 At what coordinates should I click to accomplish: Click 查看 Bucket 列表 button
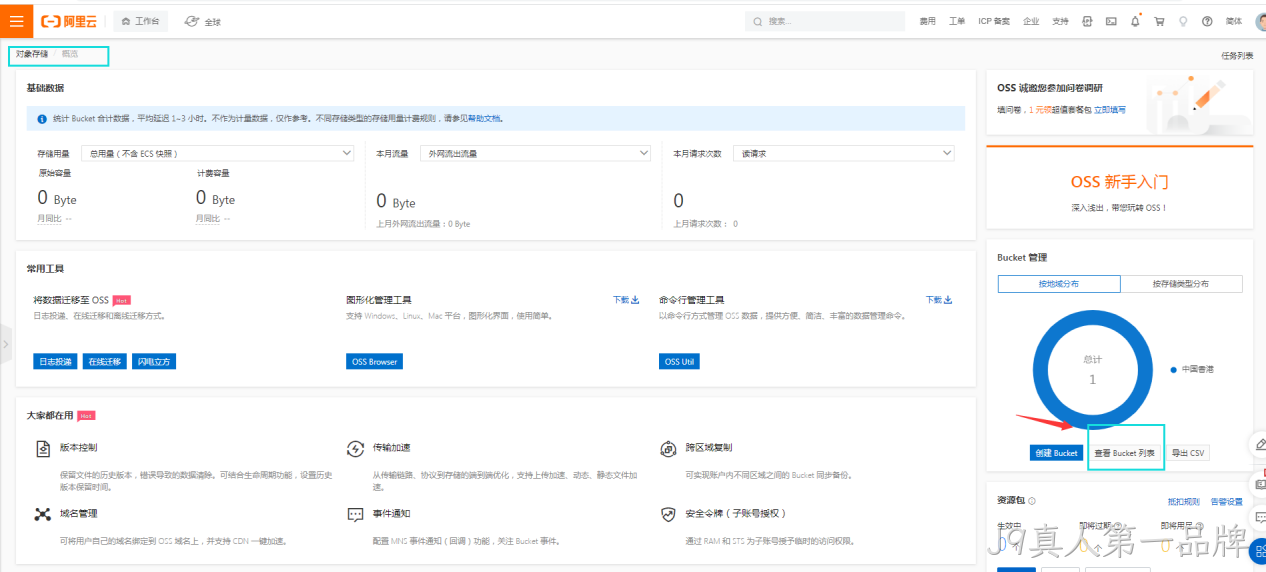1125,453
